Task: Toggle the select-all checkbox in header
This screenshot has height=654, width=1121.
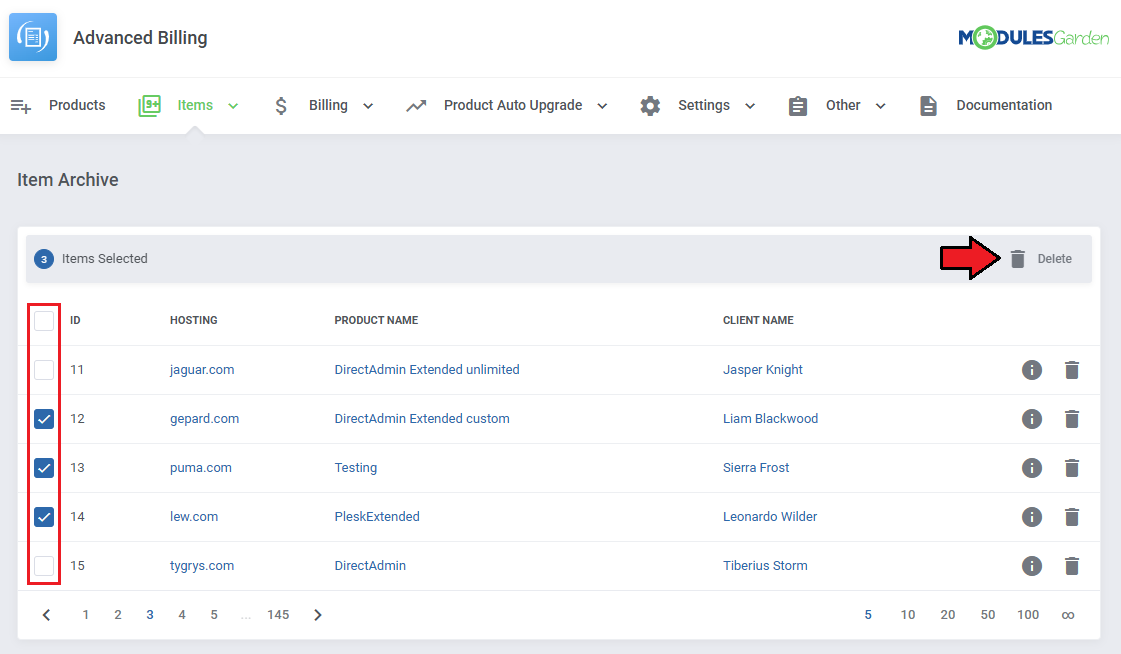Action: pos(44,321)
